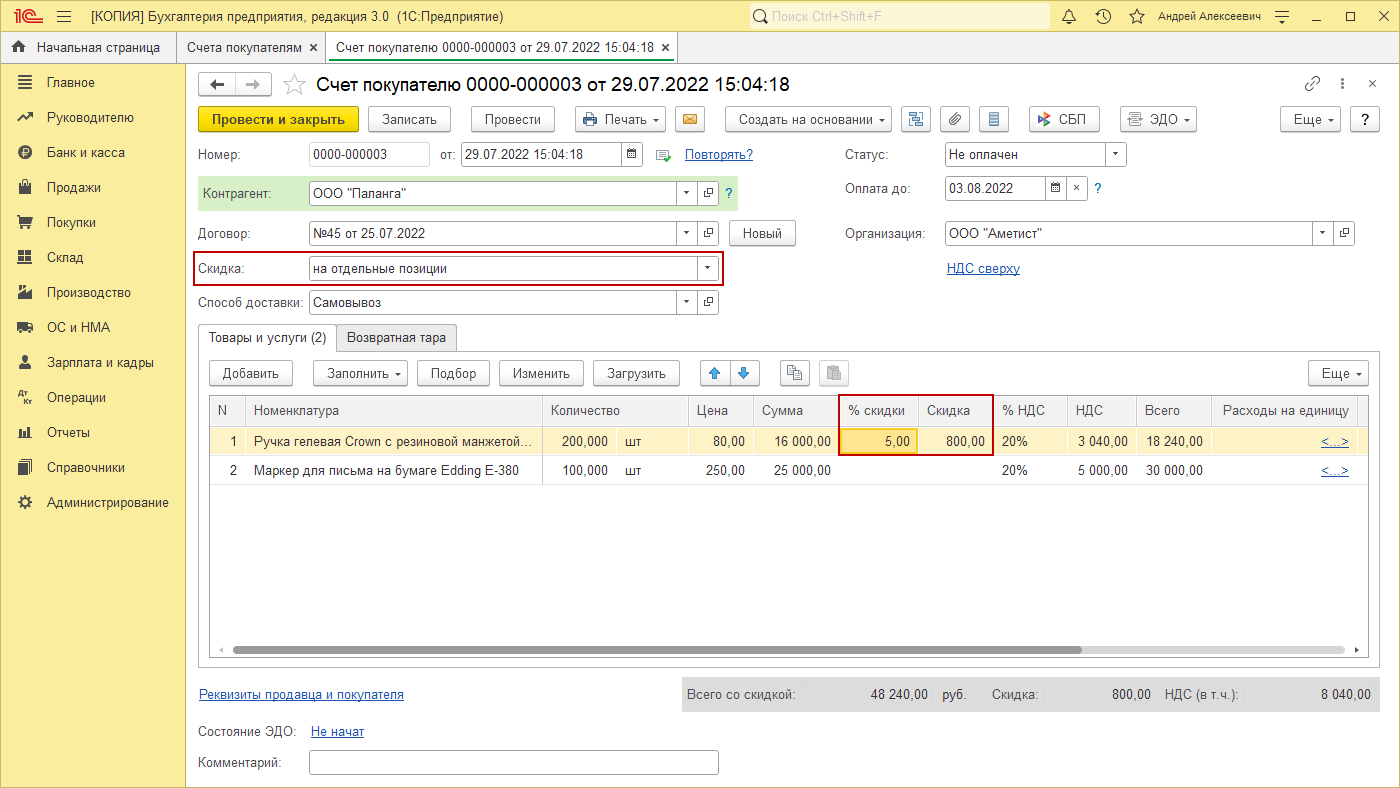Open document structure of subordination icon
Image resolution: width=1400 pixels, height=788 pixels.
pyautogui.click(x=915, y=119)
